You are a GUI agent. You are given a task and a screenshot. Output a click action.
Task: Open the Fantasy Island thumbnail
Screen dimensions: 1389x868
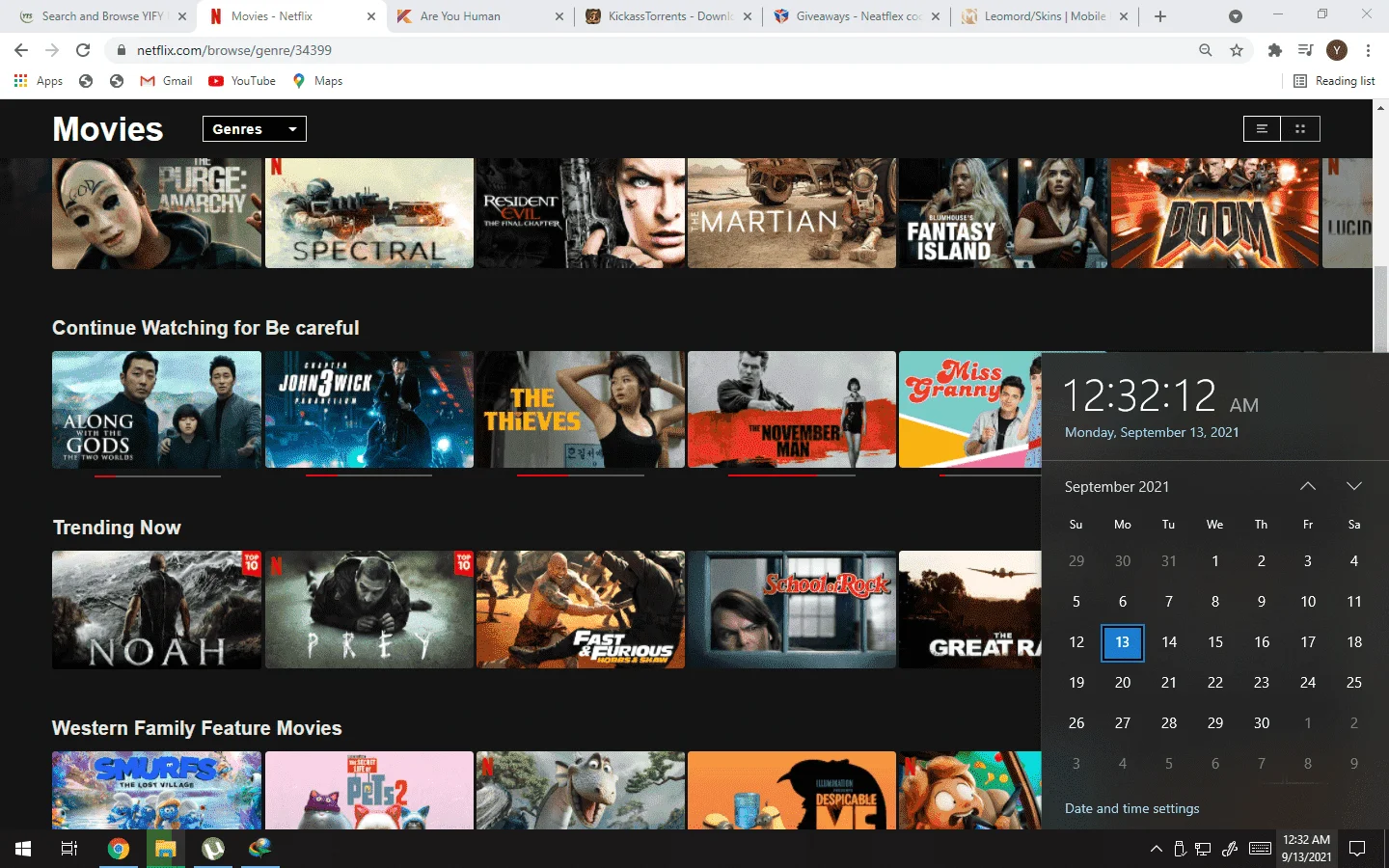pyautogui.click(x=1003, y=213)
